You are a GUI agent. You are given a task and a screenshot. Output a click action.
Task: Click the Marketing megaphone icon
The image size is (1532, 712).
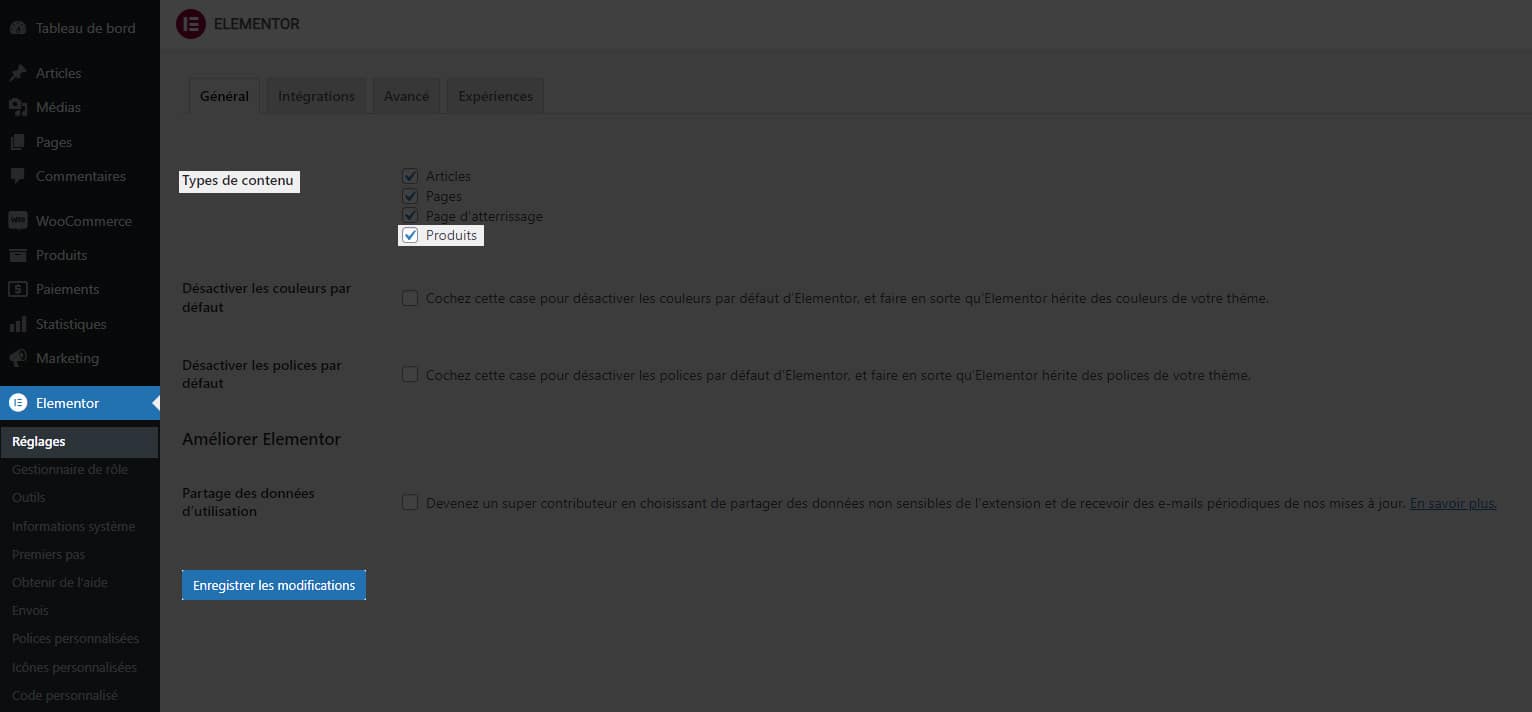point(17,358)
